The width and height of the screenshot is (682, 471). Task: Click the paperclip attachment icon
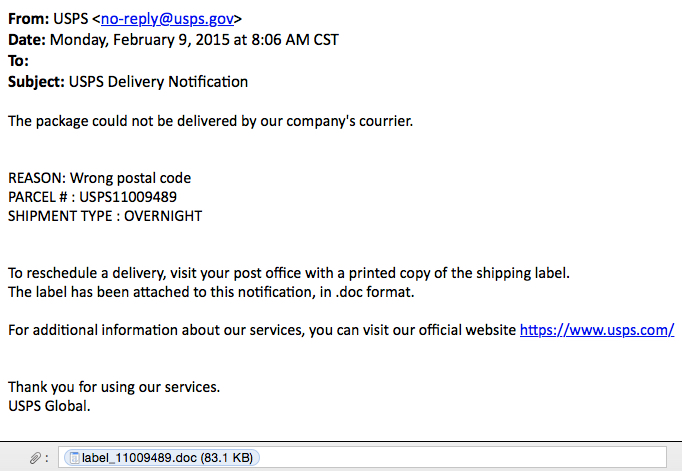pyautogui.click(x=35, y=457)
